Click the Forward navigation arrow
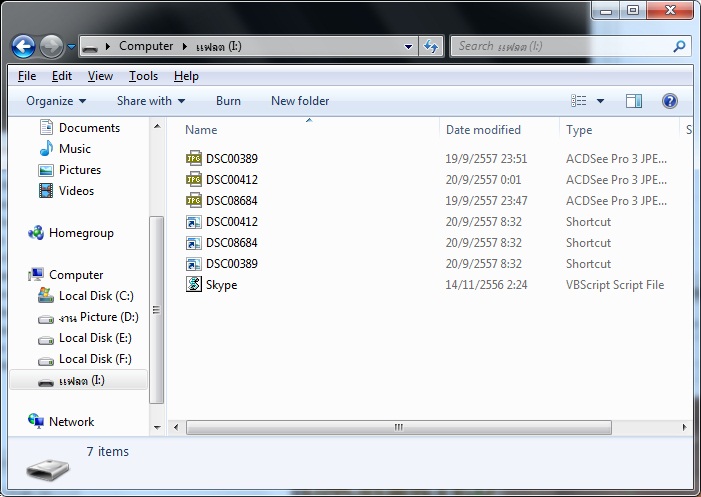This screenshot has height=497, width=701. coord(51,46)
